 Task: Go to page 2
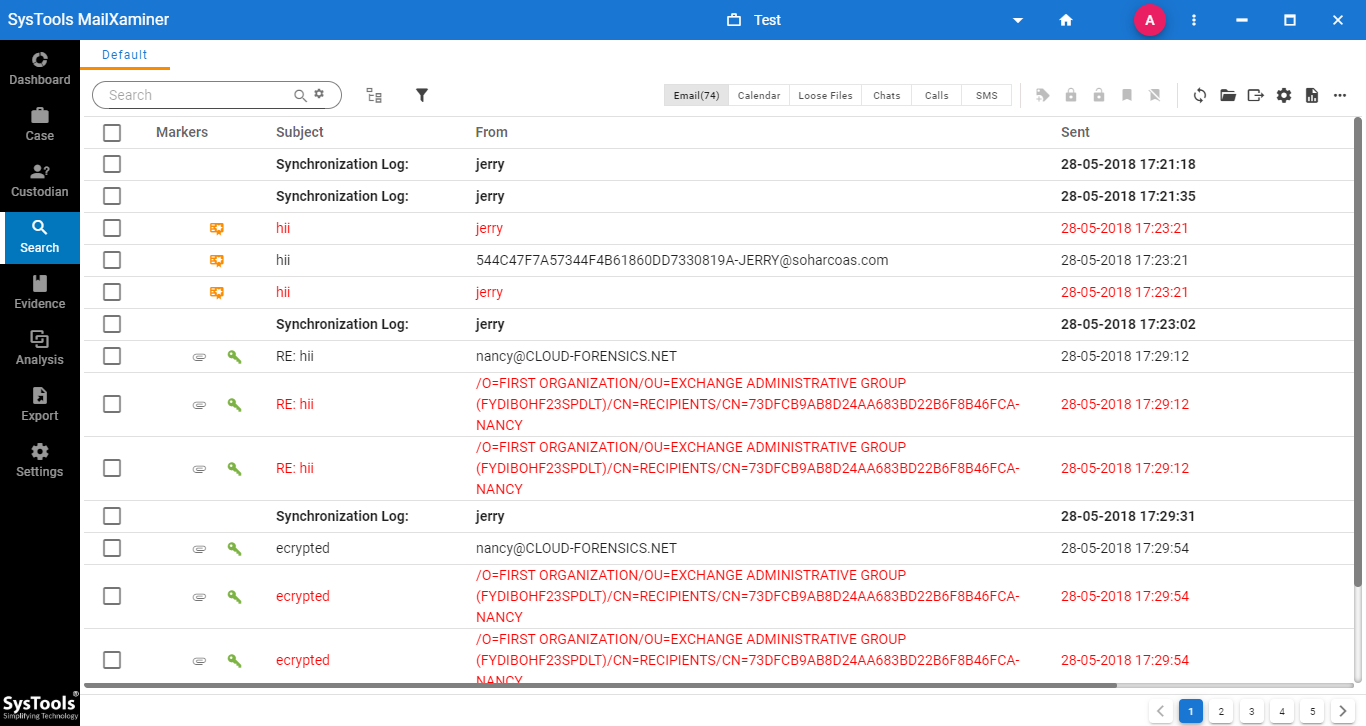(1220, 711)
